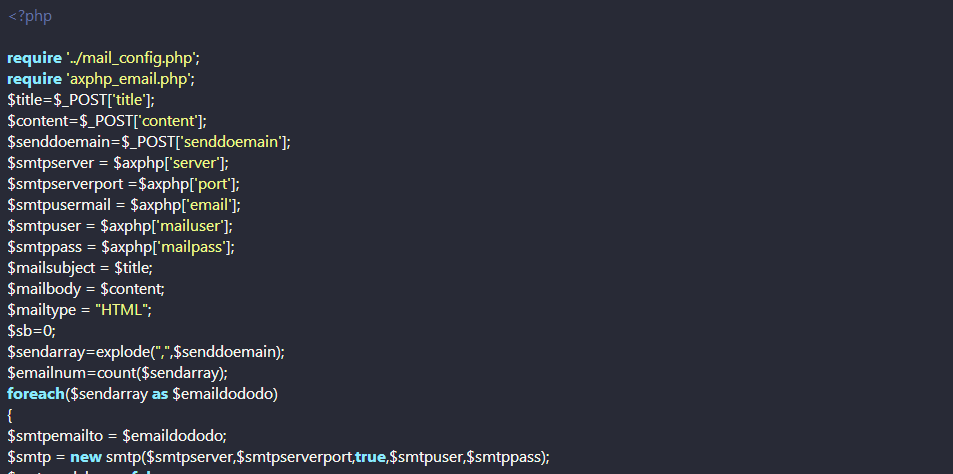Click the foreach keyword
Viewport: 953px width, 474px height.
coord(36,394)
